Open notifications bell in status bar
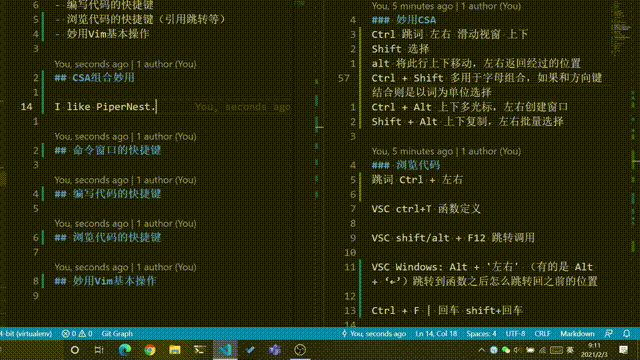 tap(627, 333)
